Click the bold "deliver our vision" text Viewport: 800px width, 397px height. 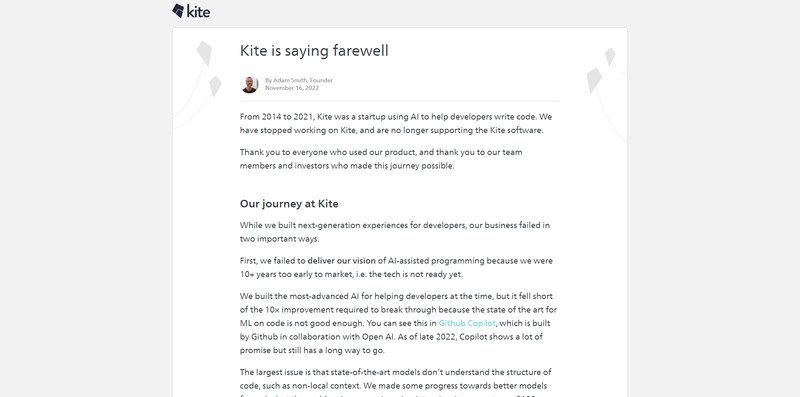pos(341,261)
